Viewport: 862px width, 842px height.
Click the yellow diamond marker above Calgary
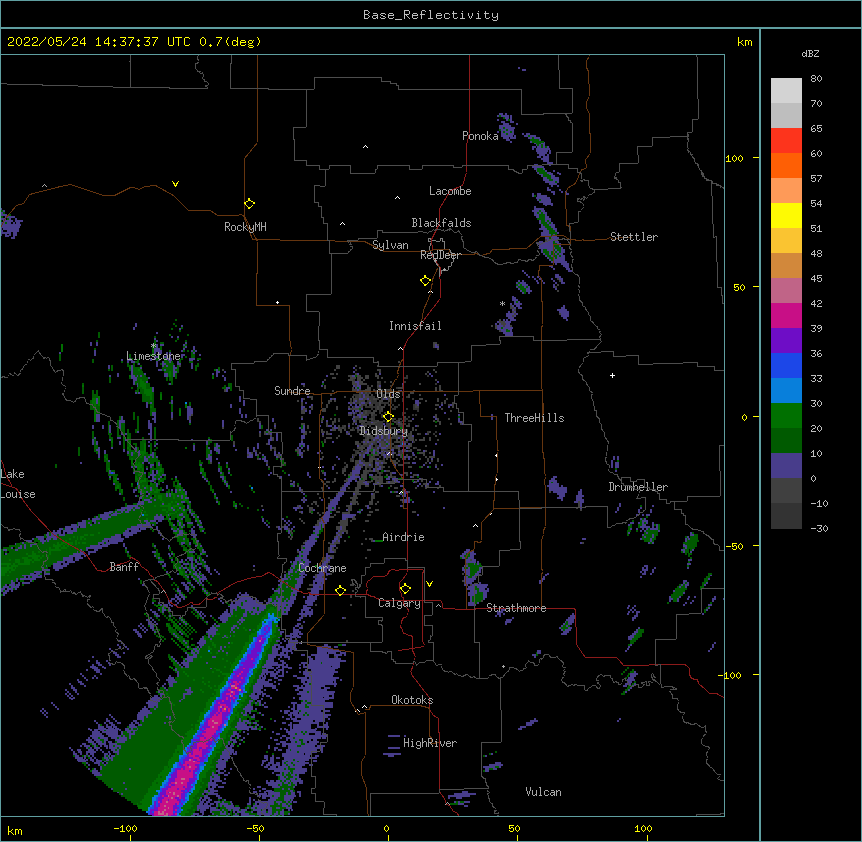[405, 589]
